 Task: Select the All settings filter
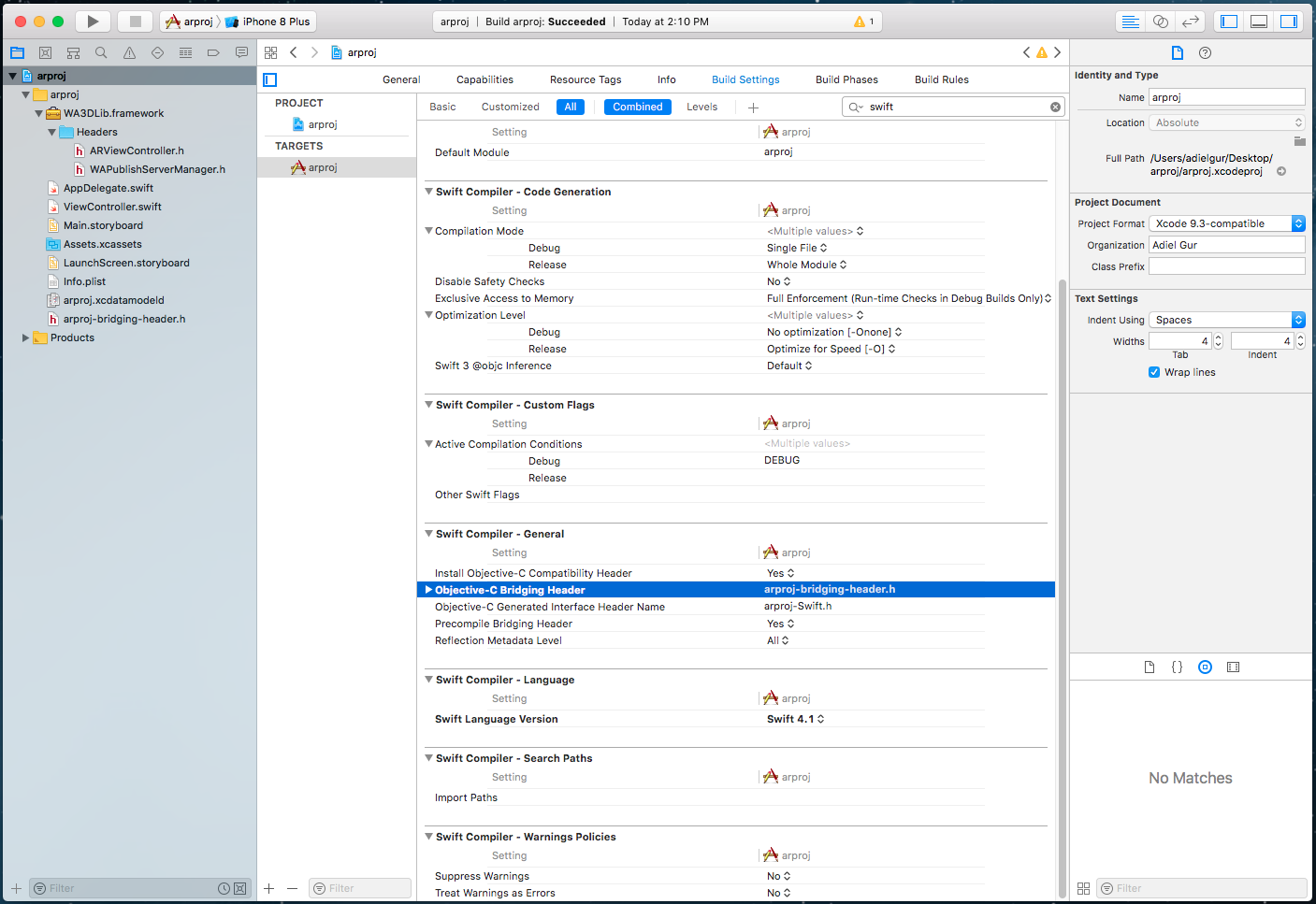[571, 108]
